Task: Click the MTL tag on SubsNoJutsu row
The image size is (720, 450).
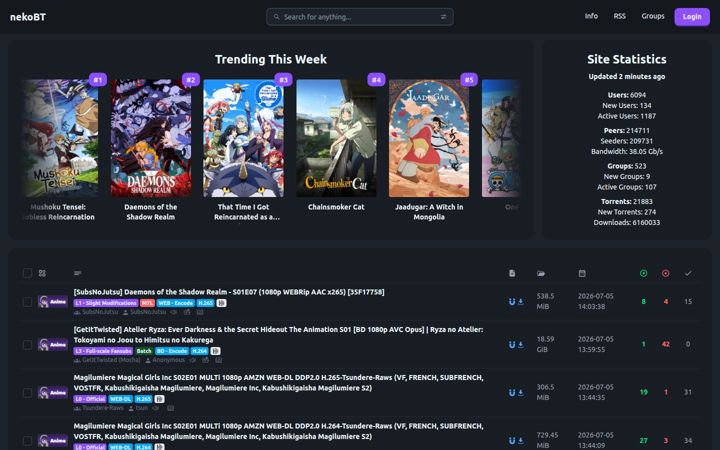Action: pyautogui.click(x=147, y=303)
